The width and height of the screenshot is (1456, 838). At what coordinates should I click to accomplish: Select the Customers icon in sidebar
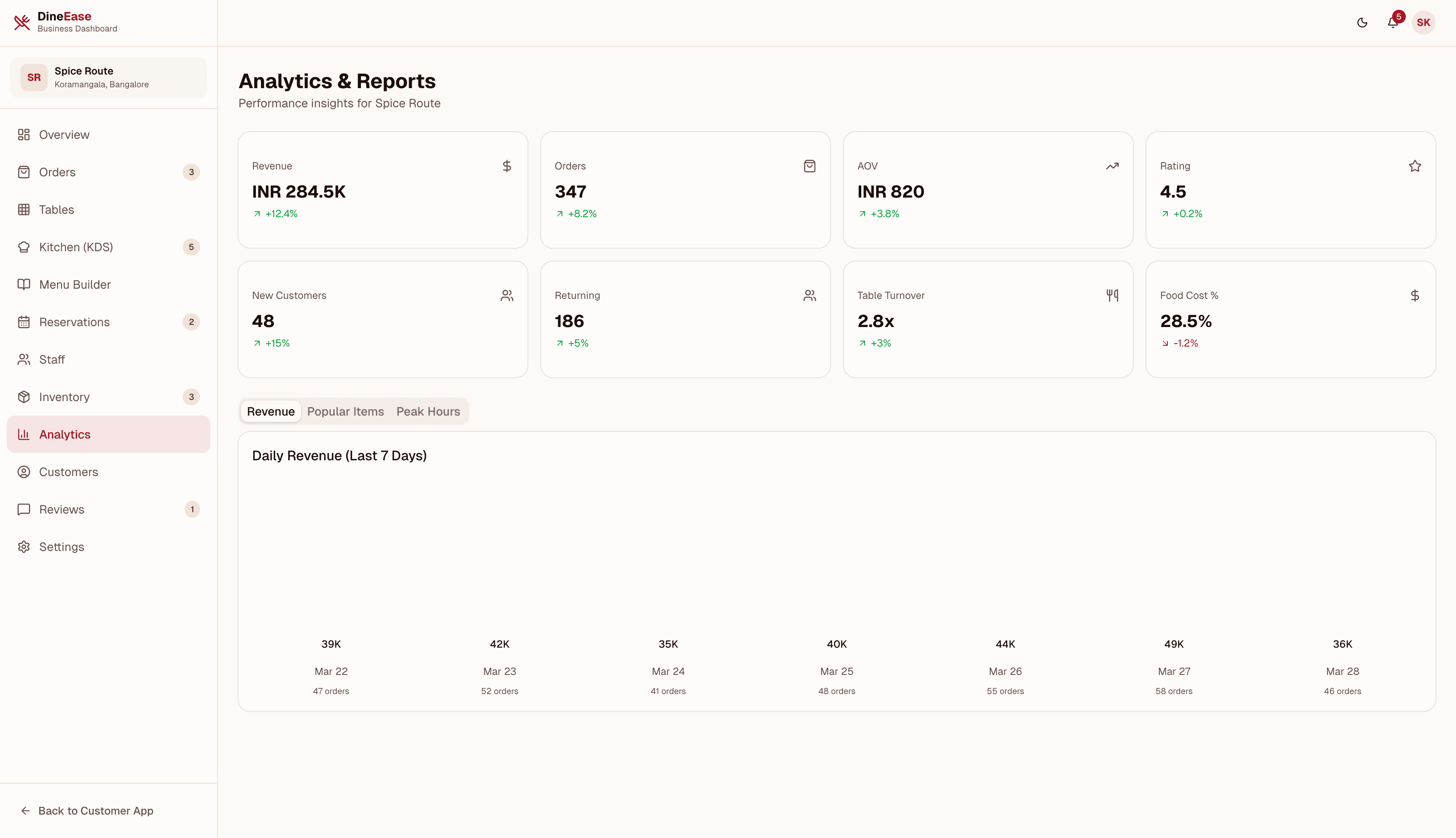[x=23, y=471]
